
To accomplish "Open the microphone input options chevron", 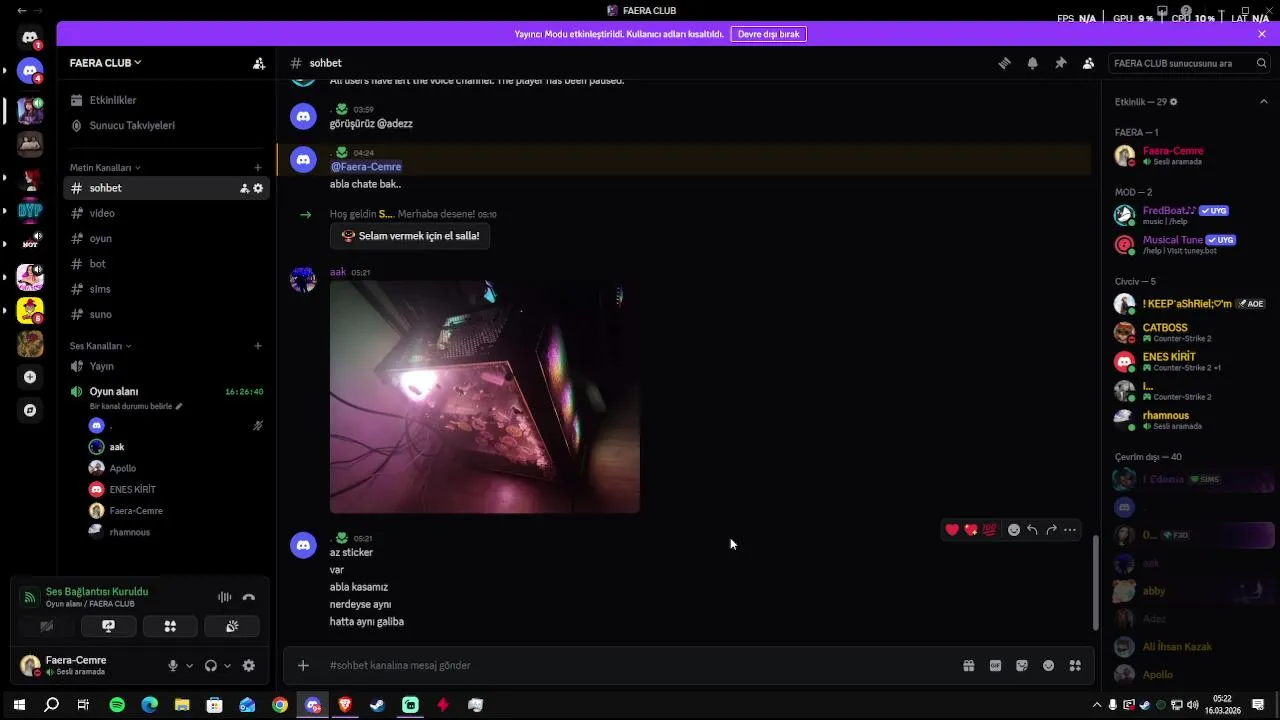I will click(189, 665).
